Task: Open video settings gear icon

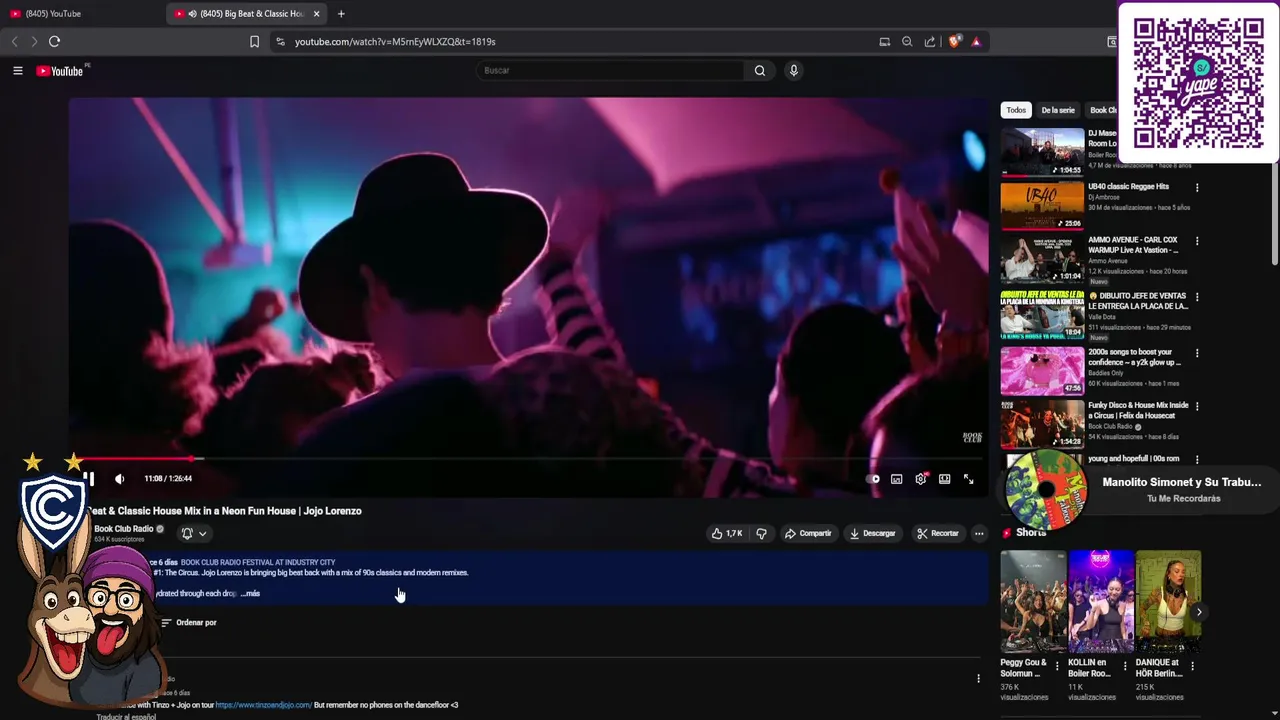Action: (x=921, y=479)
